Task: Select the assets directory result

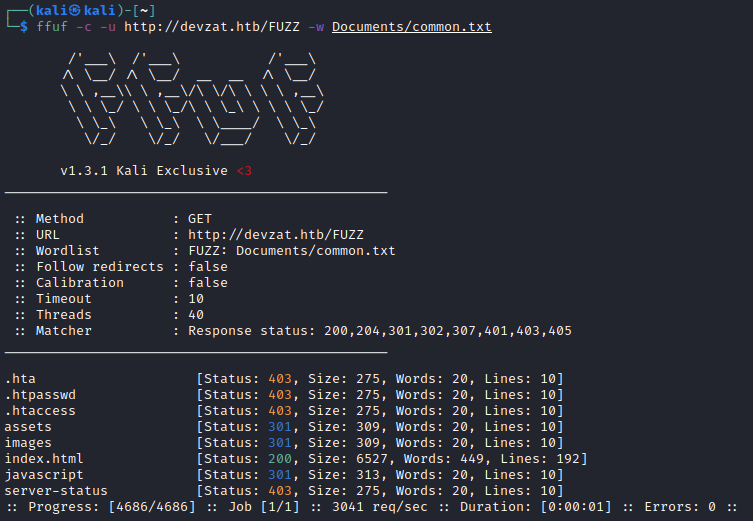Action: click(28, 427)
